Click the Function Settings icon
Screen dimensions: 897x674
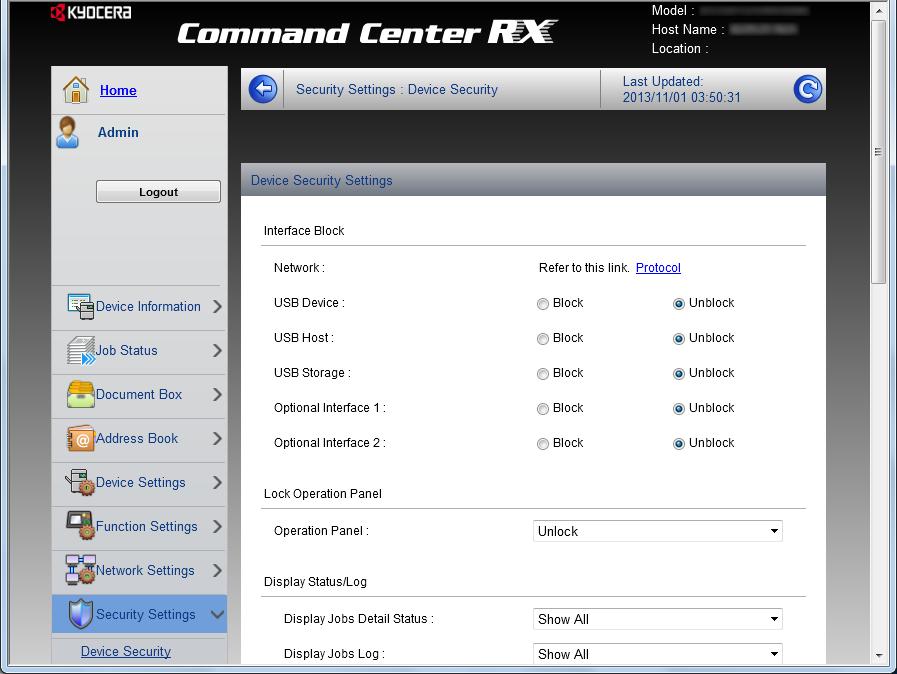coord(81,526)
